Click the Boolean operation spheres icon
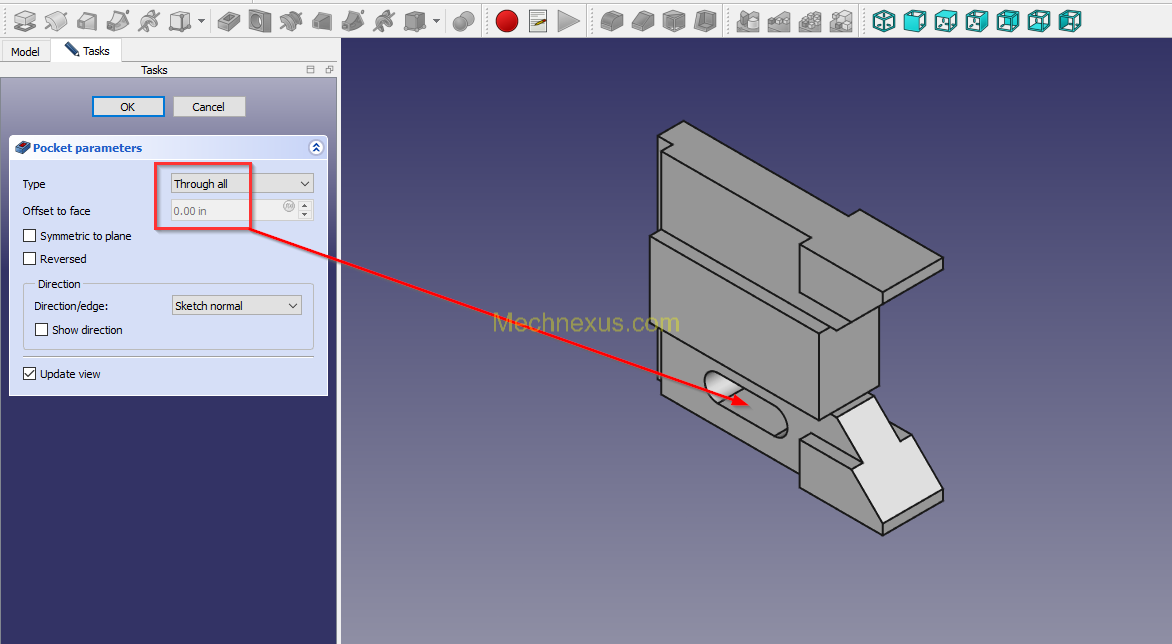1172x644 pixels. tap(463, 21)
